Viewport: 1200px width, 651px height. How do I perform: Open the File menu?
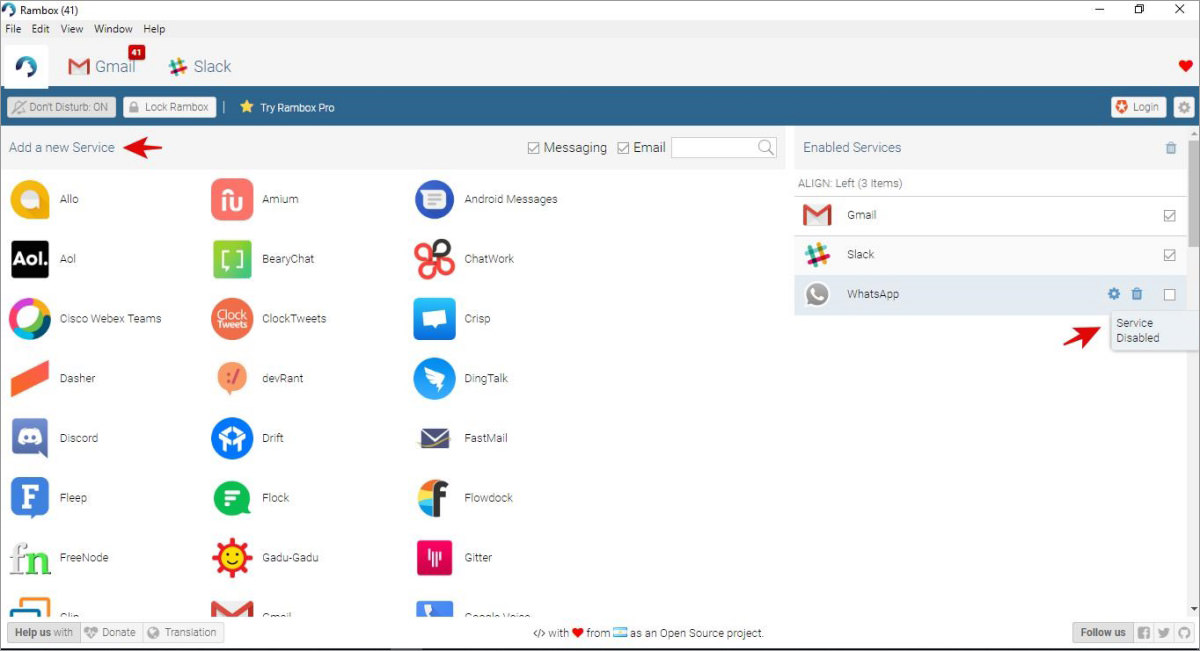[x=13, y=29]
